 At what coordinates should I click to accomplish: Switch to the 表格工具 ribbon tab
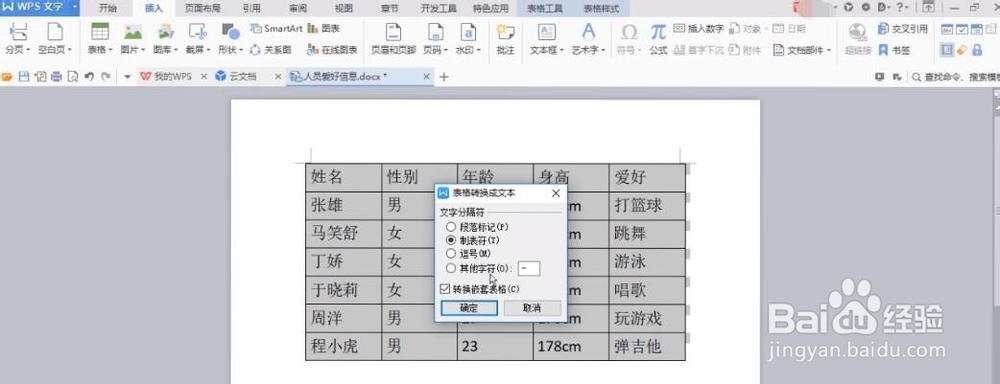click(x=544, y=8)
